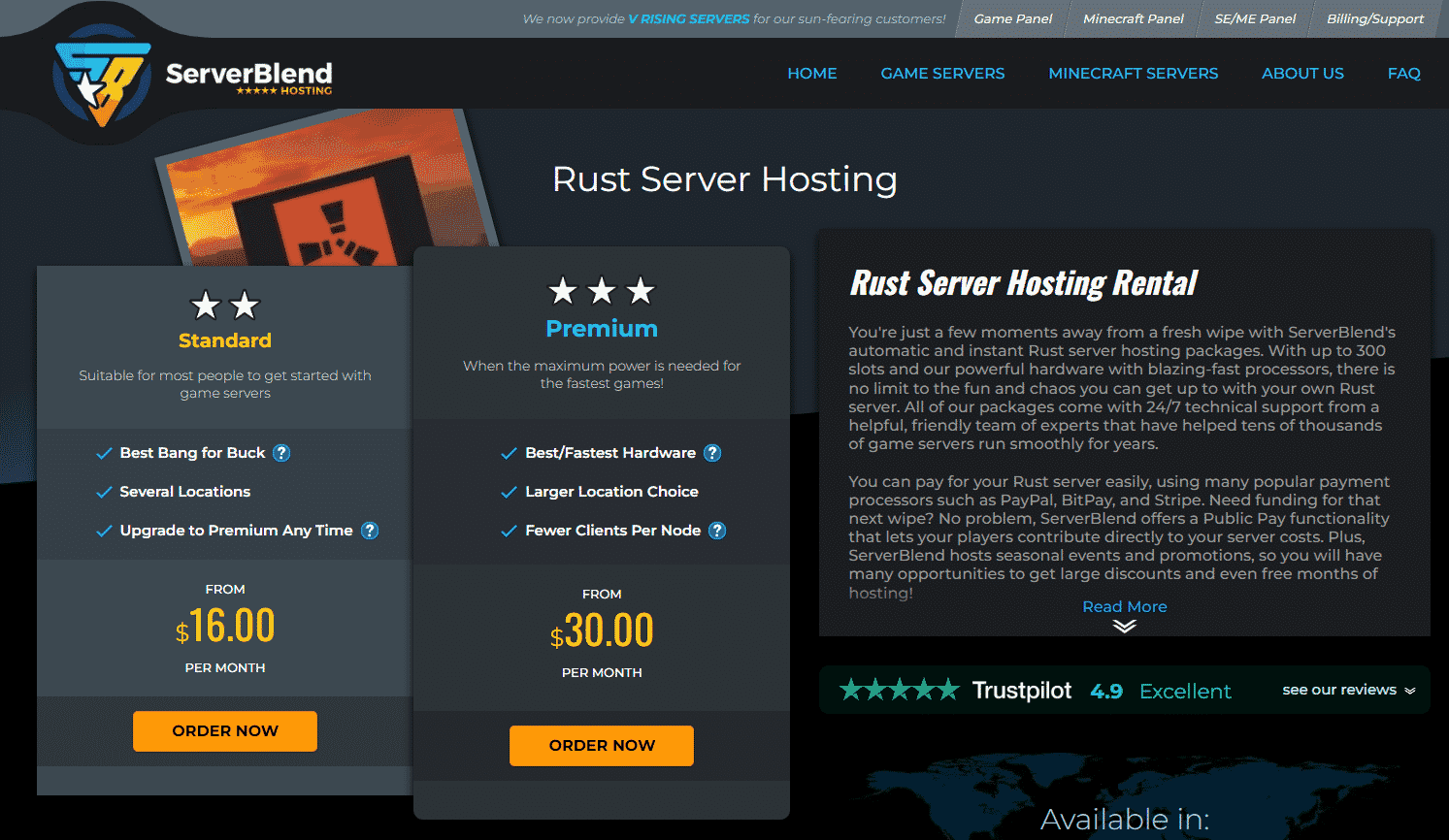The width and height of the screenshot is (1449, 840).
Task: Click the Best Bang for Buck text
Action: coord(192,453)
